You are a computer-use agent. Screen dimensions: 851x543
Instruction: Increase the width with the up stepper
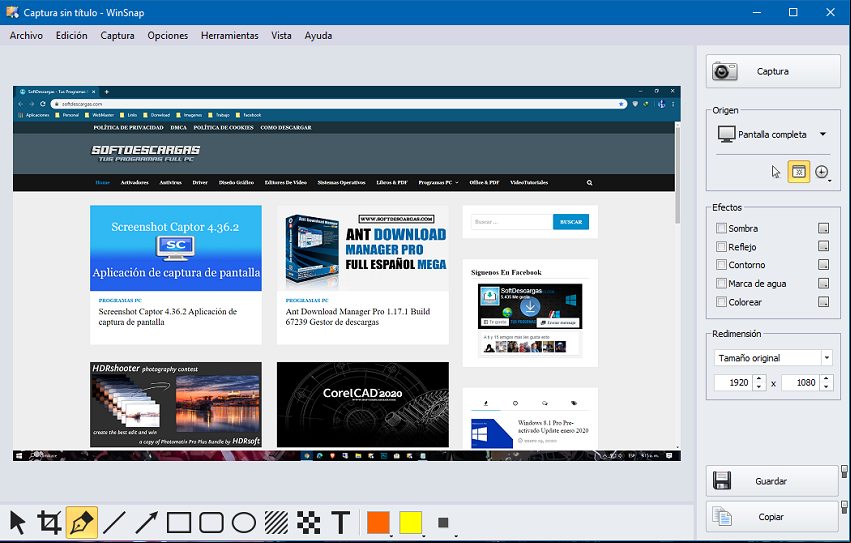[759, 378]
